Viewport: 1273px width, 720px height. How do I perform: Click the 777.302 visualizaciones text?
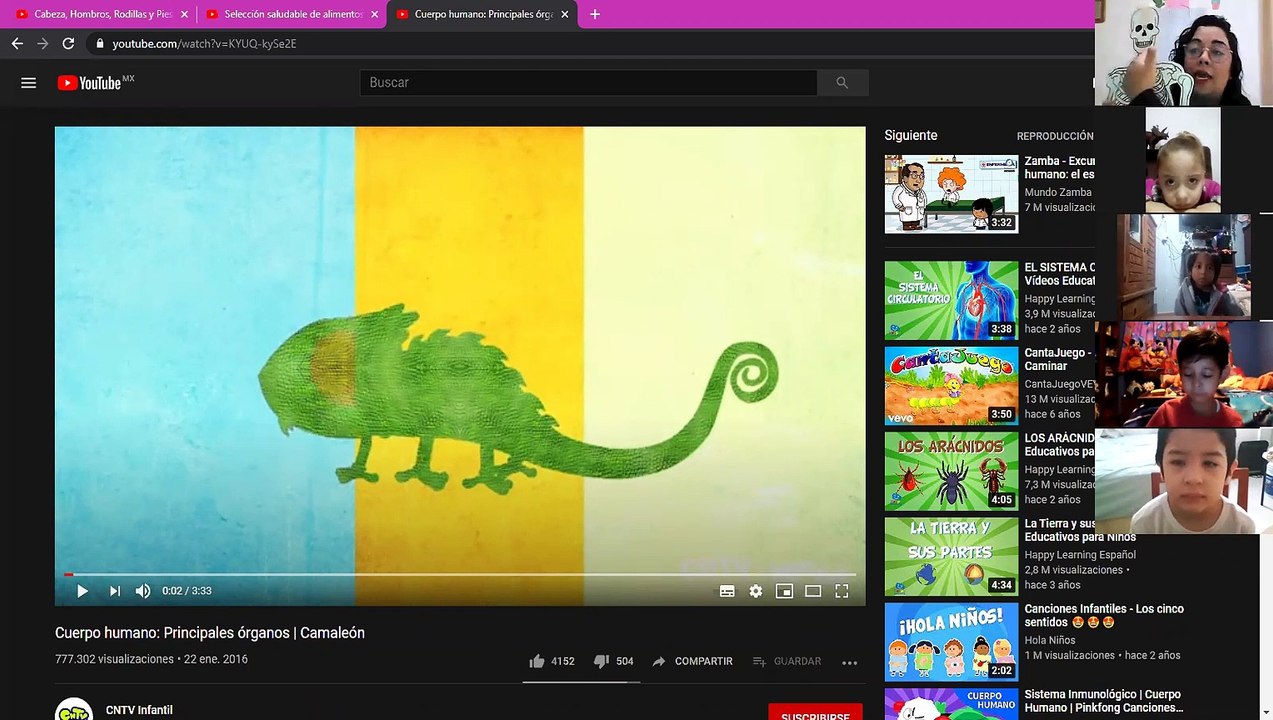[114, 659]
